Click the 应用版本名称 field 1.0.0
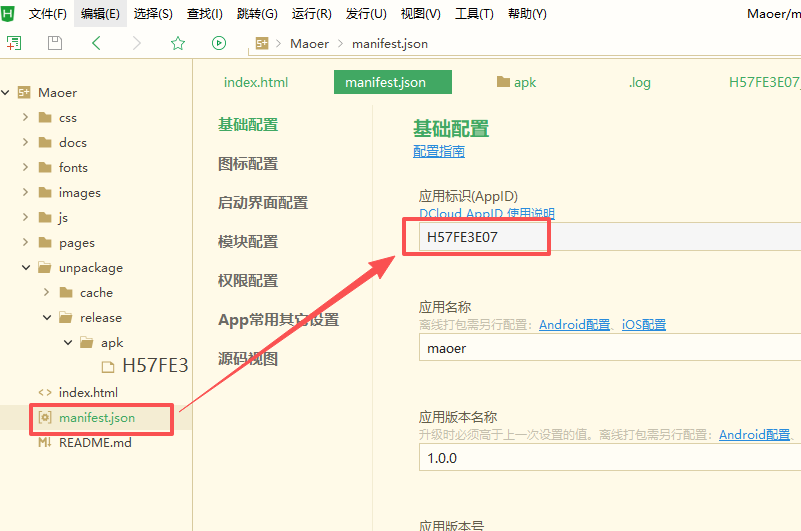 pos(610,457)
